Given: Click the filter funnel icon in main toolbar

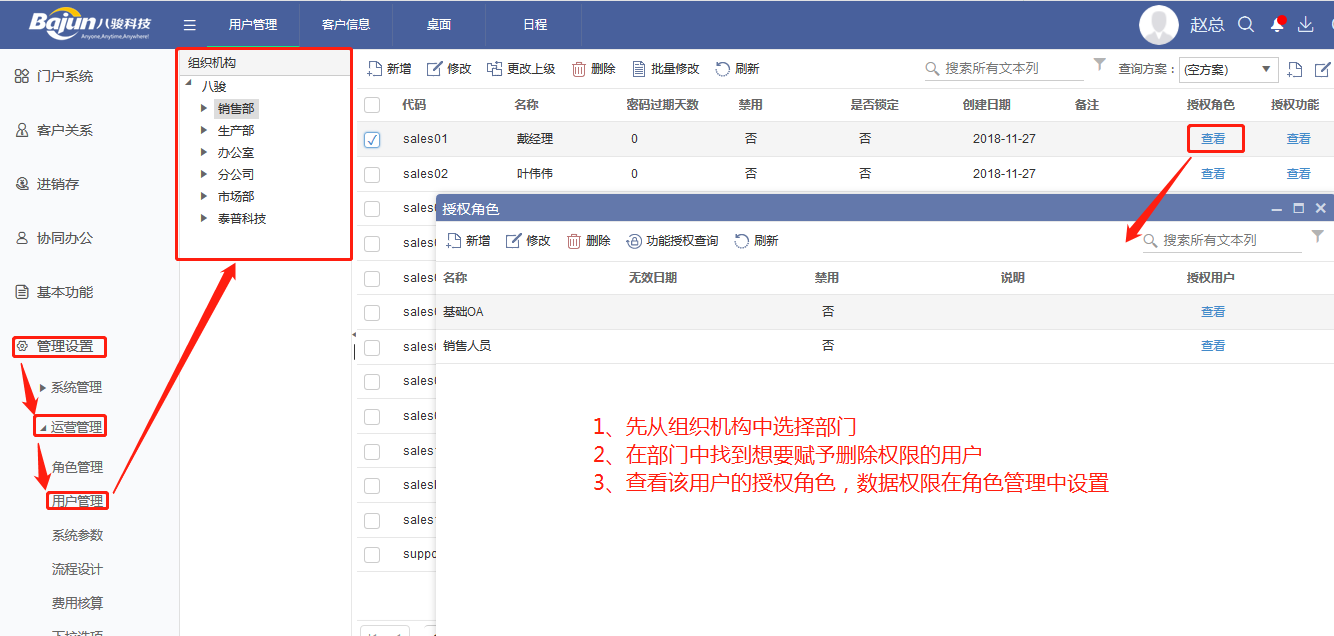Looking at the screenshot, I should click(1100, 65).
